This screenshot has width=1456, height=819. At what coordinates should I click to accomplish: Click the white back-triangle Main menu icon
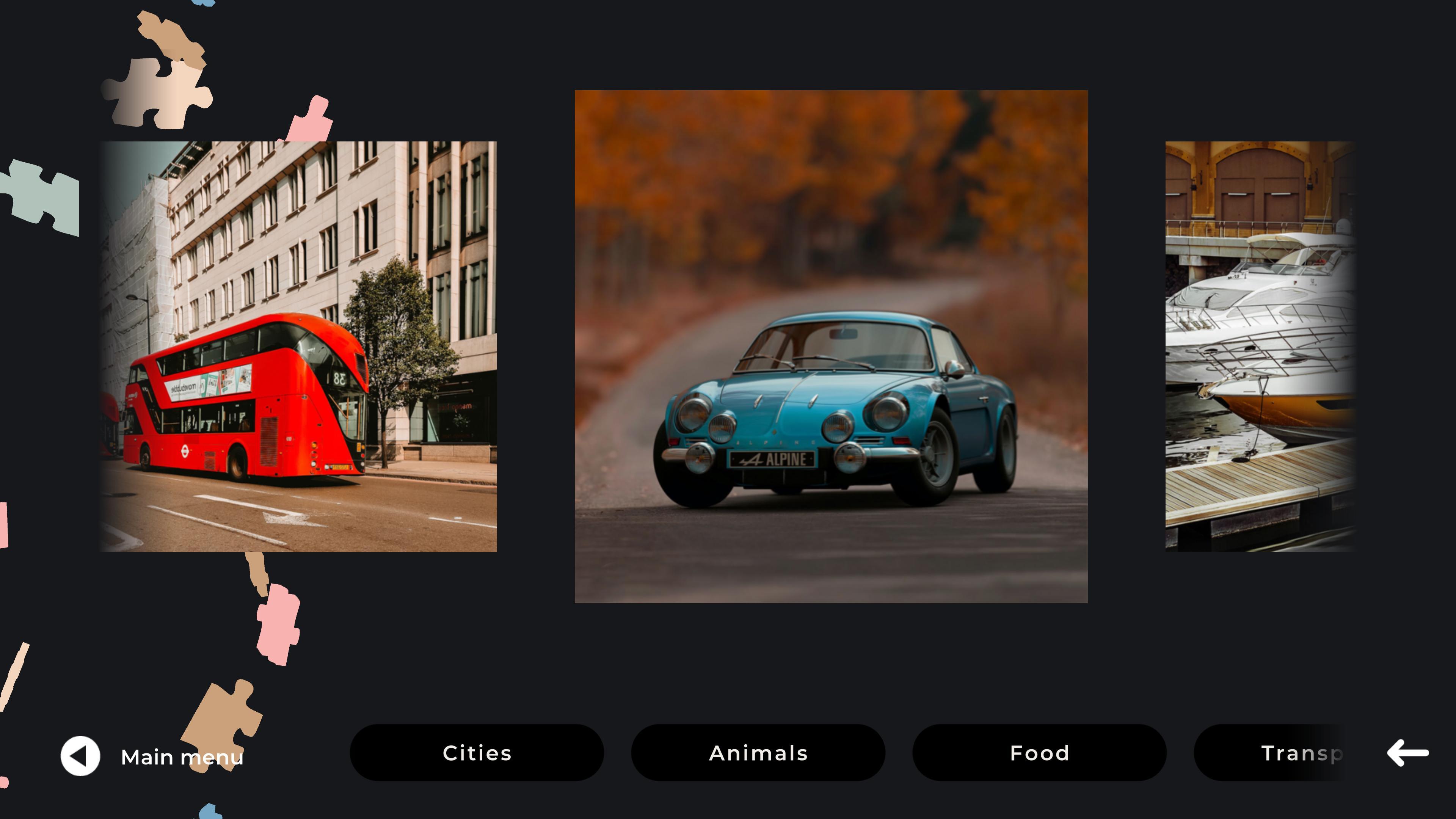80,756
